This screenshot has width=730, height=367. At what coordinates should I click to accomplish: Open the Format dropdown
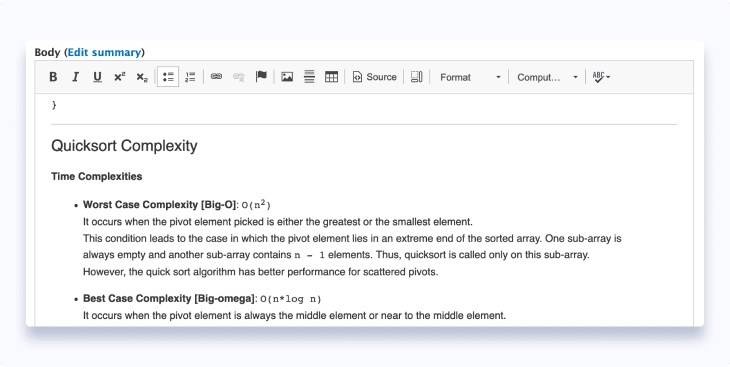pos(470,77)
